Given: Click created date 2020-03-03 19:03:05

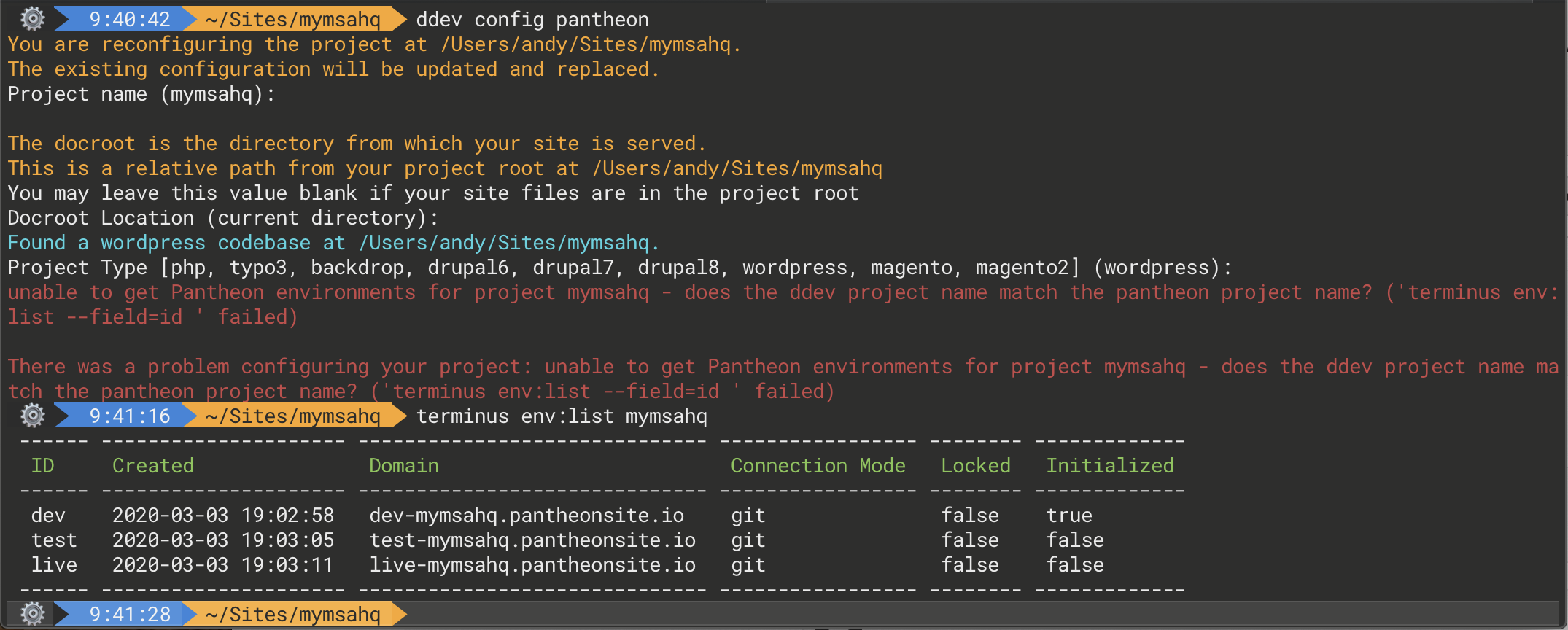Looking at the screenshot, I should [223, 540].
